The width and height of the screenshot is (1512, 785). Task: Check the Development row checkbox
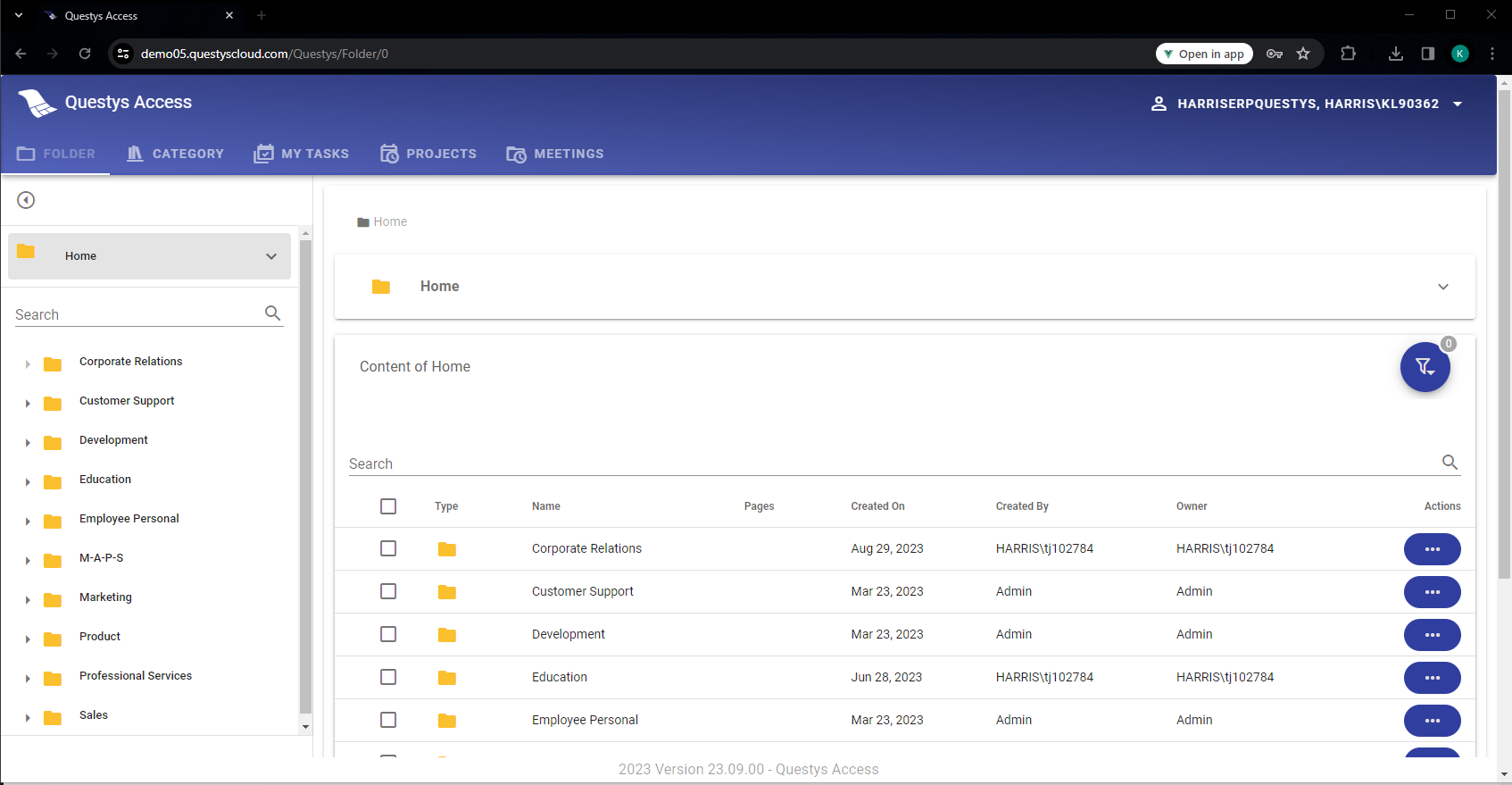click(x=388, y=634)
